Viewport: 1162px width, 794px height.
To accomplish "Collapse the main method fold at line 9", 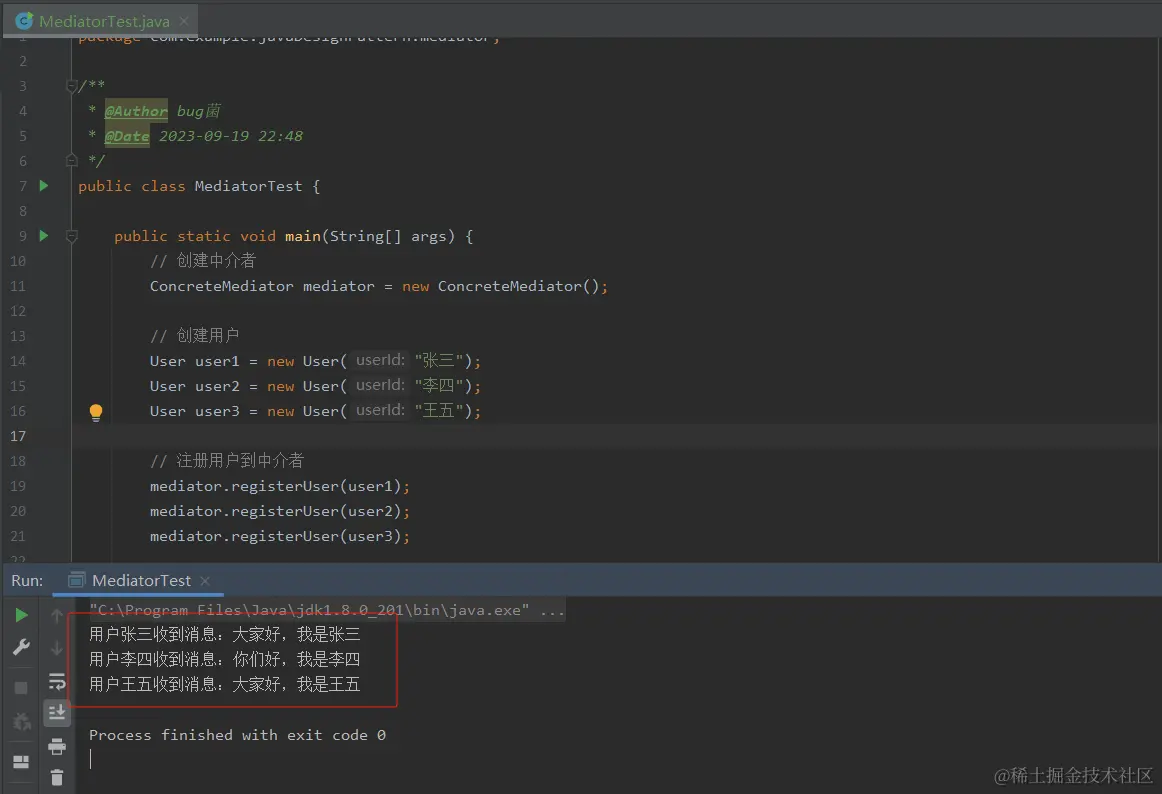I will tap(72, 236).
